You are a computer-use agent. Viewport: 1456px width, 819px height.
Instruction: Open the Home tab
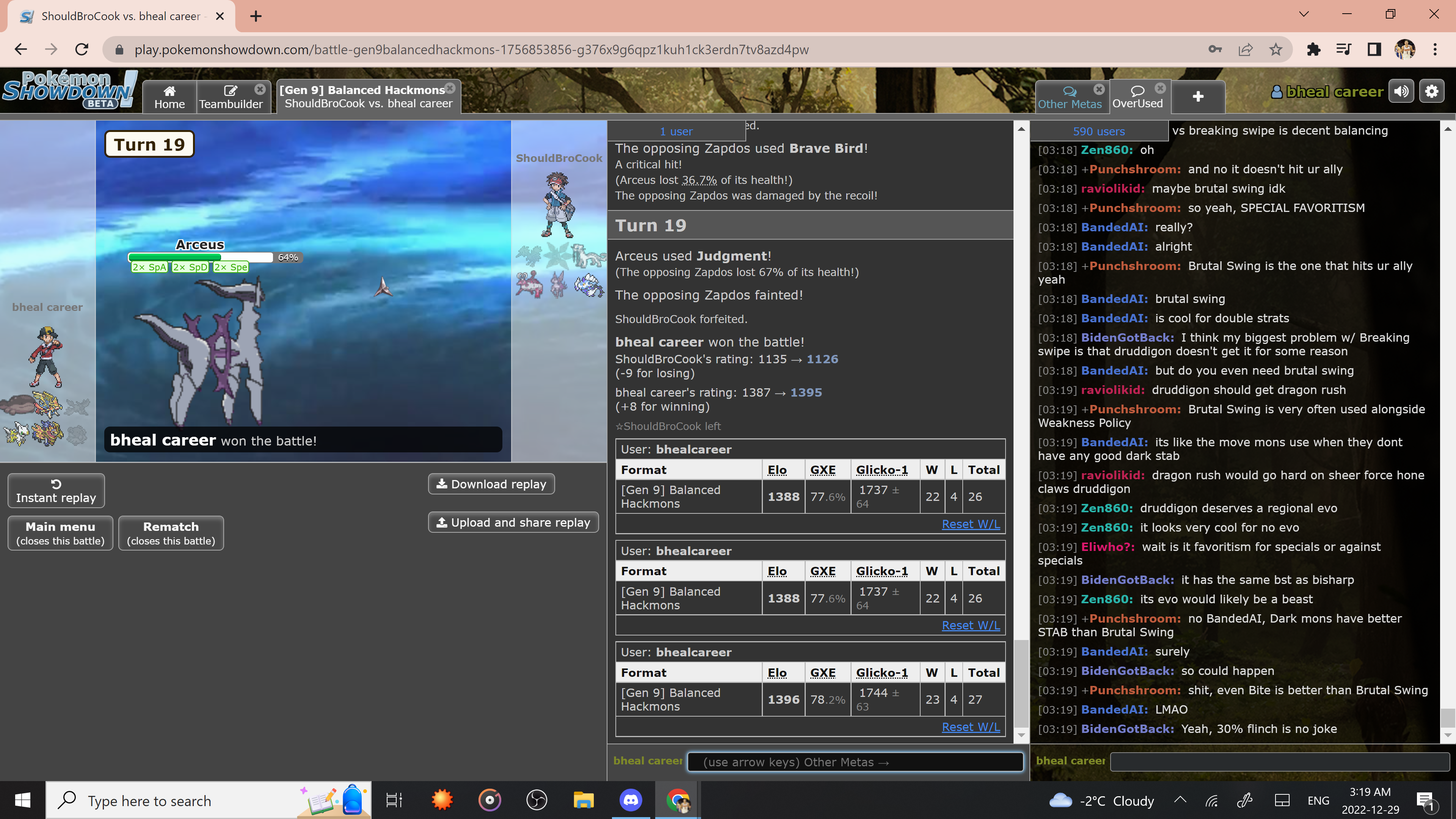click(169, 97)
